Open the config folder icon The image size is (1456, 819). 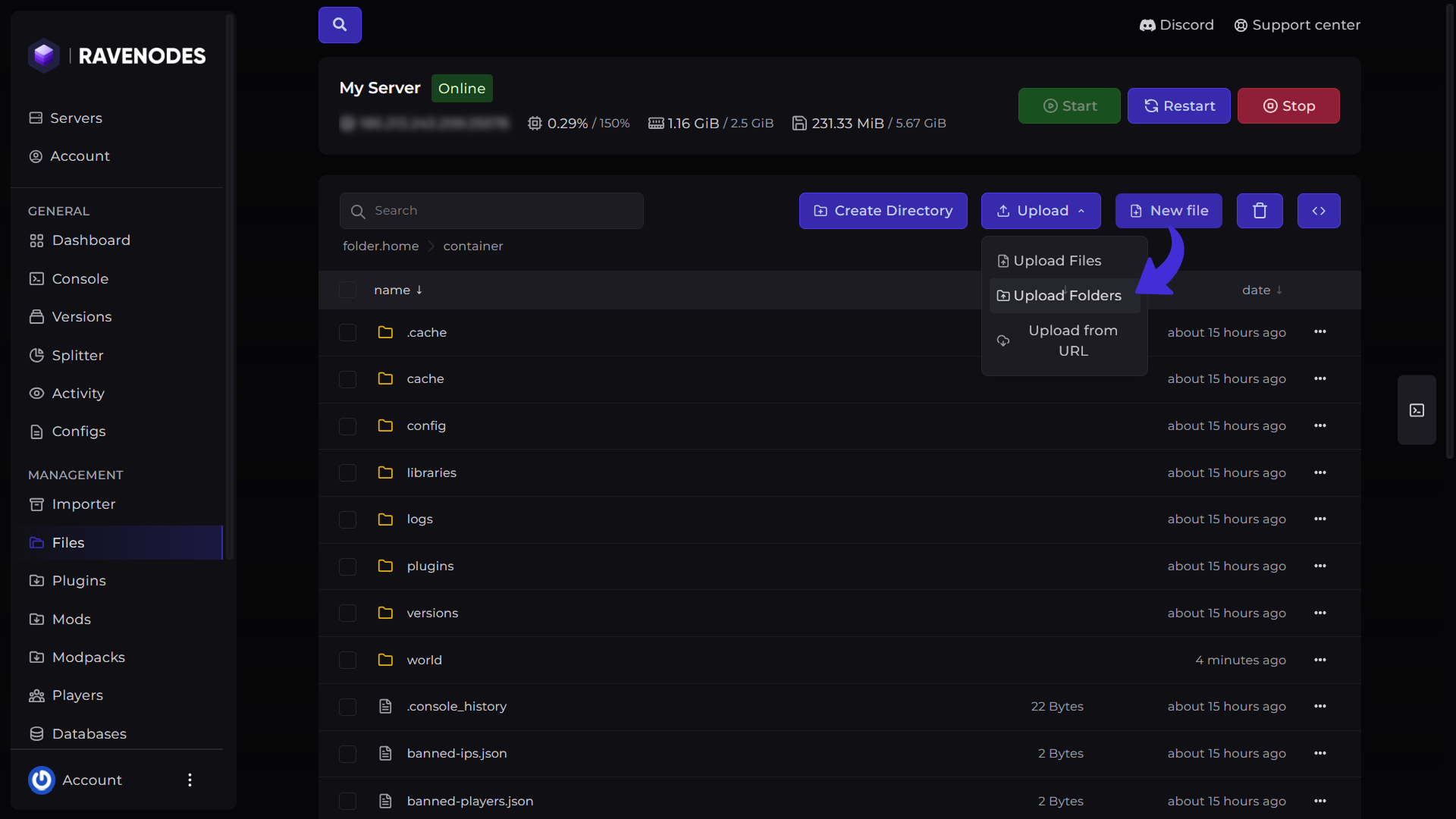coord(385,425)
